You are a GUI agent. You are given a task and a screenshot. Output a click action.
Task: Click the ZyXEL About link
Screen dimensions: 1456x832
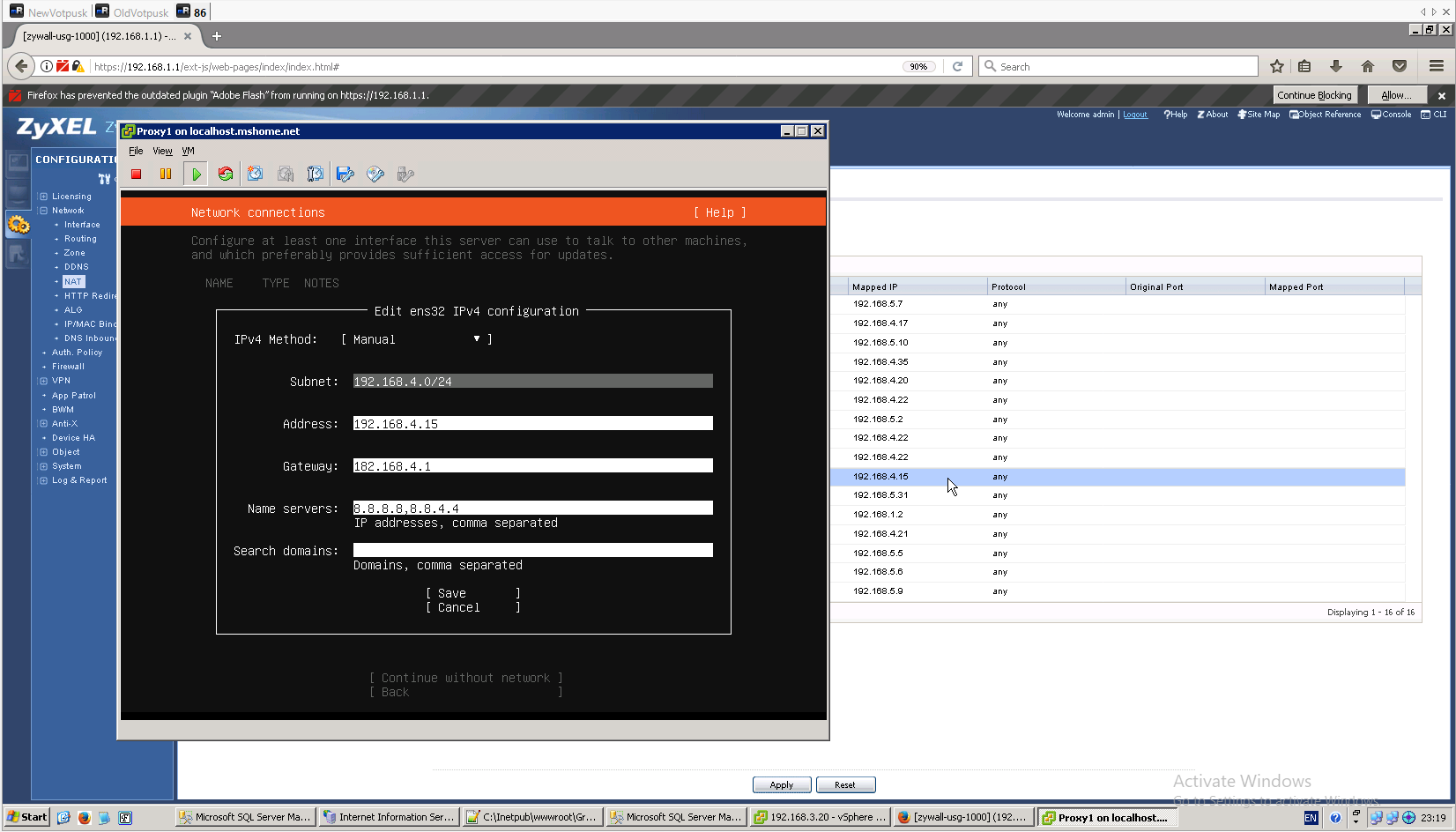tap(1213, 115)
